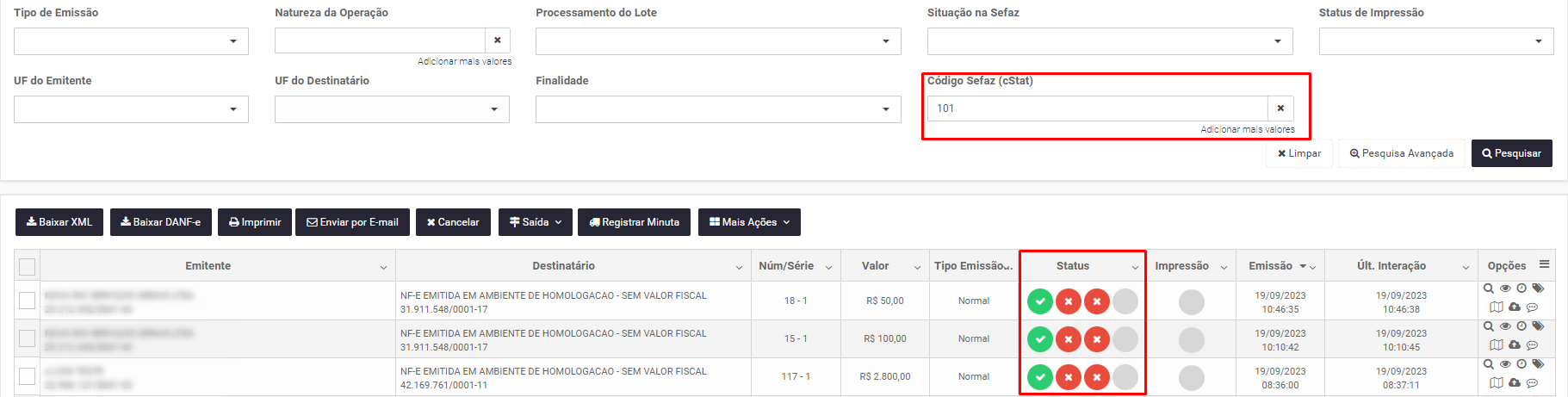Select the row checkbox for invoice 117 - 1

point(28,376)
